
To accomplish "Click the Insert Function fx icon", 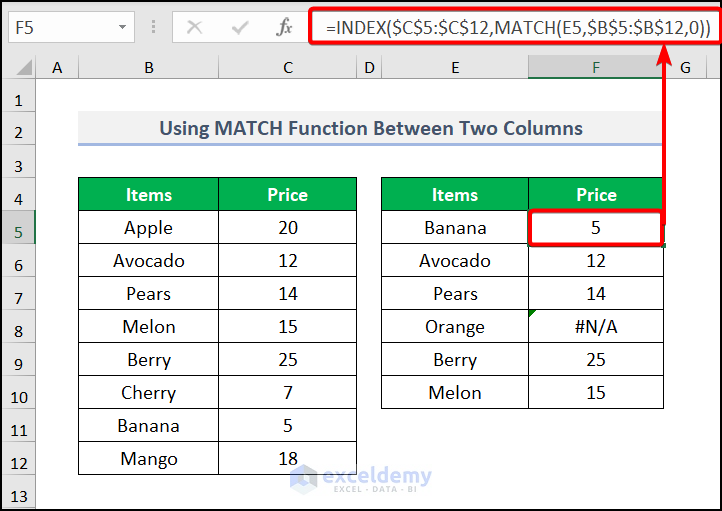I will (285, 28).
